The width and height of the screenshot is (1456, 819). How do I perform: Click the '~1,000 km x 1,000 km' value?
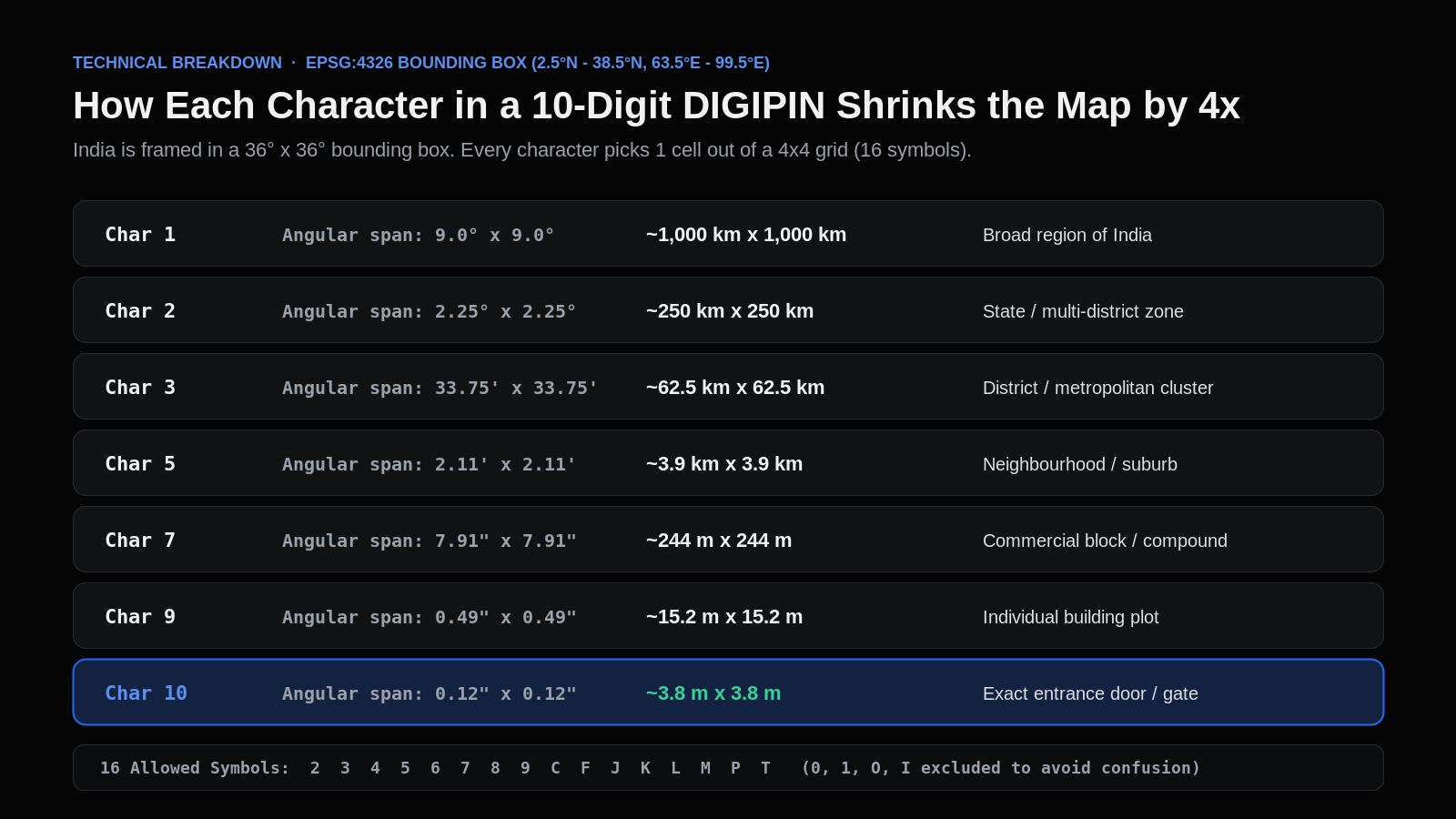point(746,235)
